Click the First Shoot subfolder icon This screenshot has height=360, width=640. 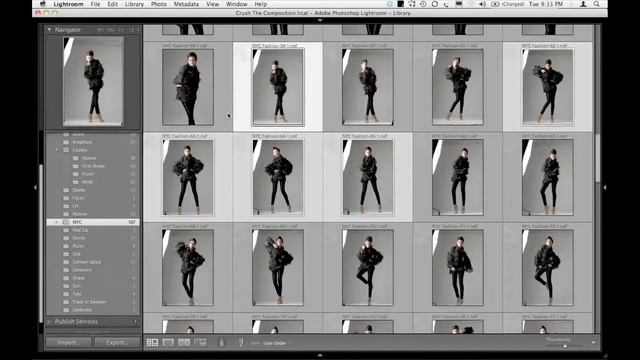[x=76, y=166]
